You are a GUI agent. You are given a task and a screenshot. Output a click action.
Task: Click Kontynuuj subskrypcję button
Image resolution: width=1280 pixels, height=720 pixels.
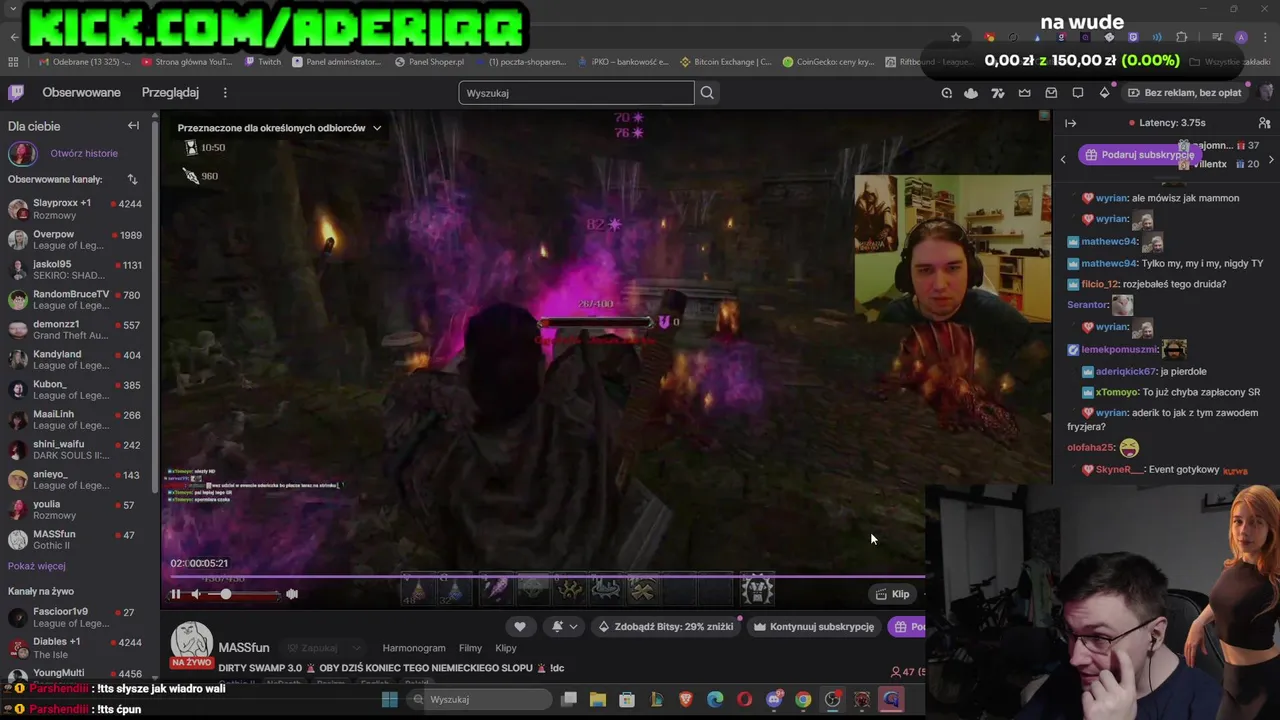coord(814,626)
